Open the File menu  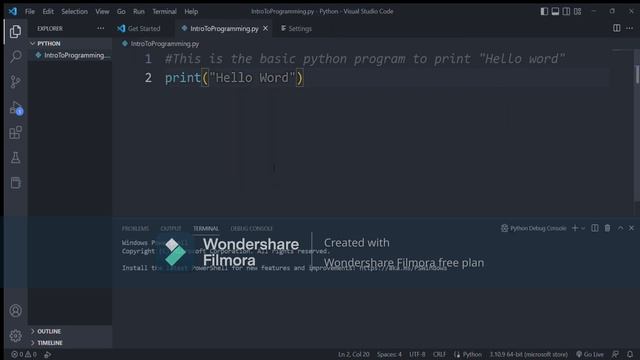(30, 11)
